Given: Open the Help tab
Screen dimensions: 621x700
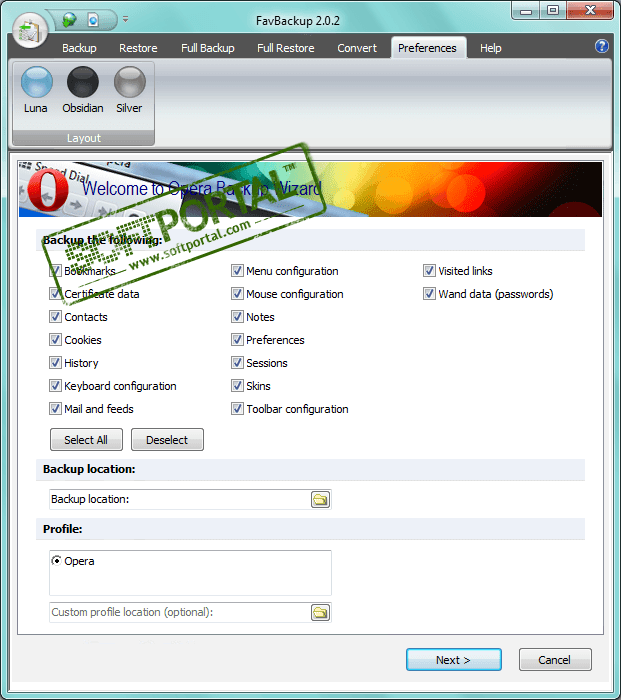Looking at the screenshot, I should coord(491,48).
